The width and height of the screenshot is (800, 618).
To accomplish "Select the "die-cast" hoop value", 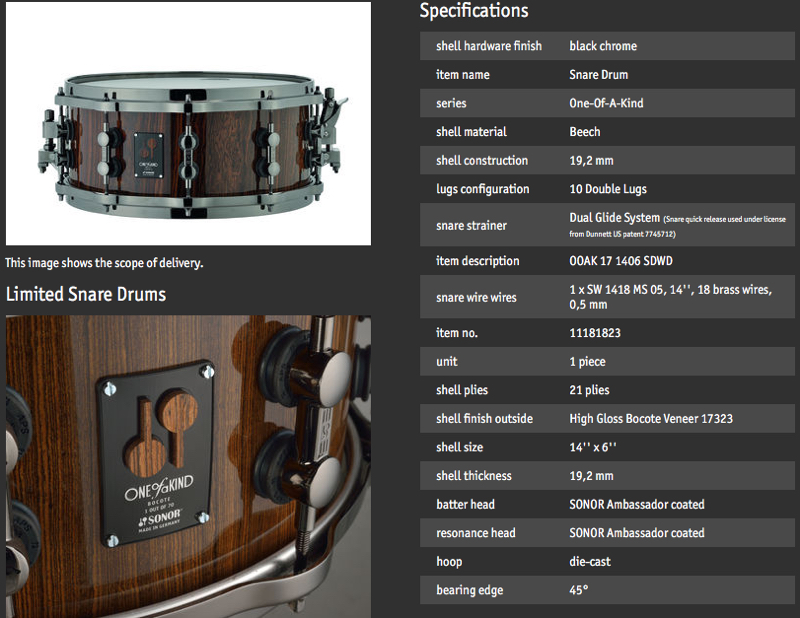I will (x=590, y=561).
